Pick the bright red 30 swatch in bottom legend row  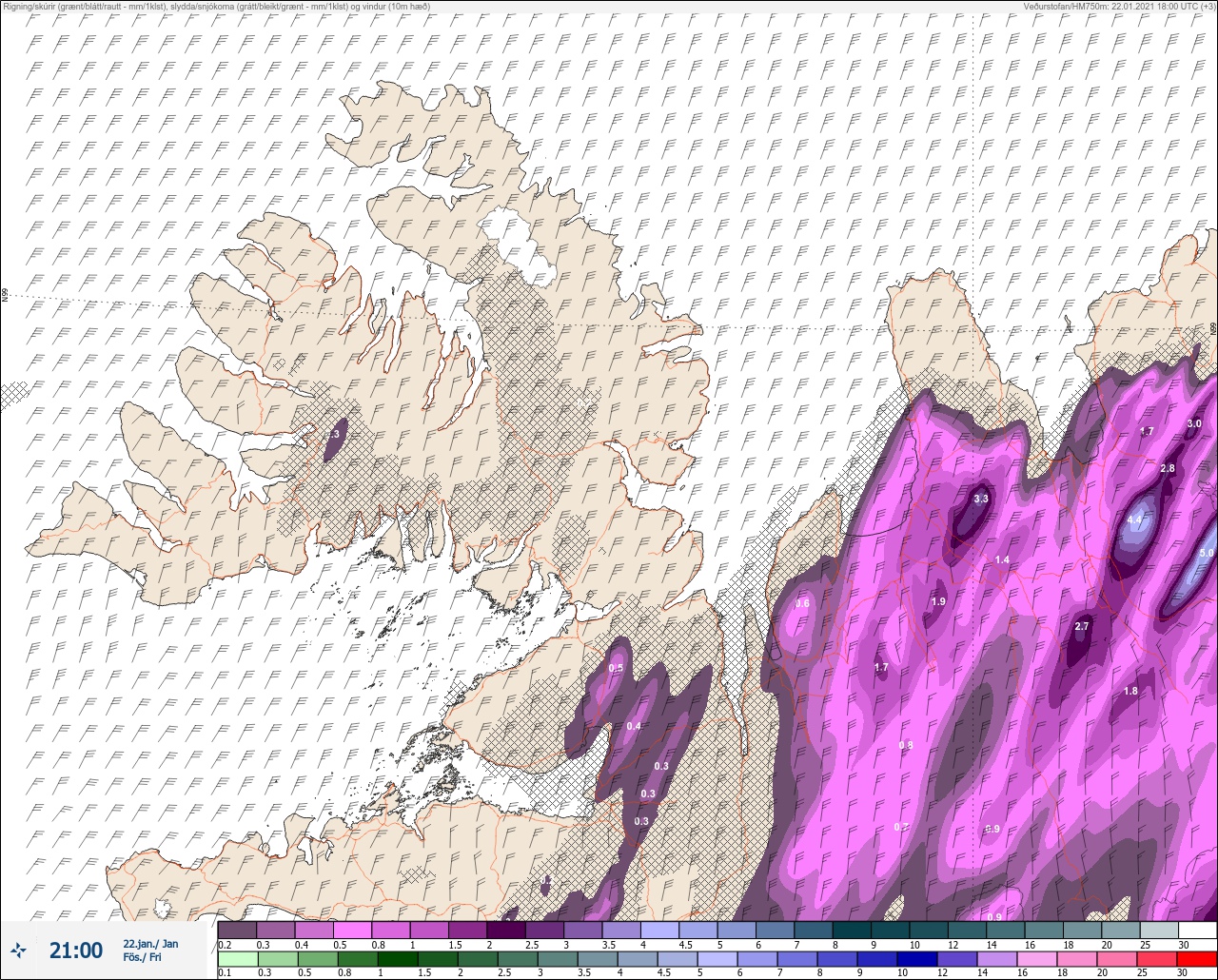click(1197, 958)
